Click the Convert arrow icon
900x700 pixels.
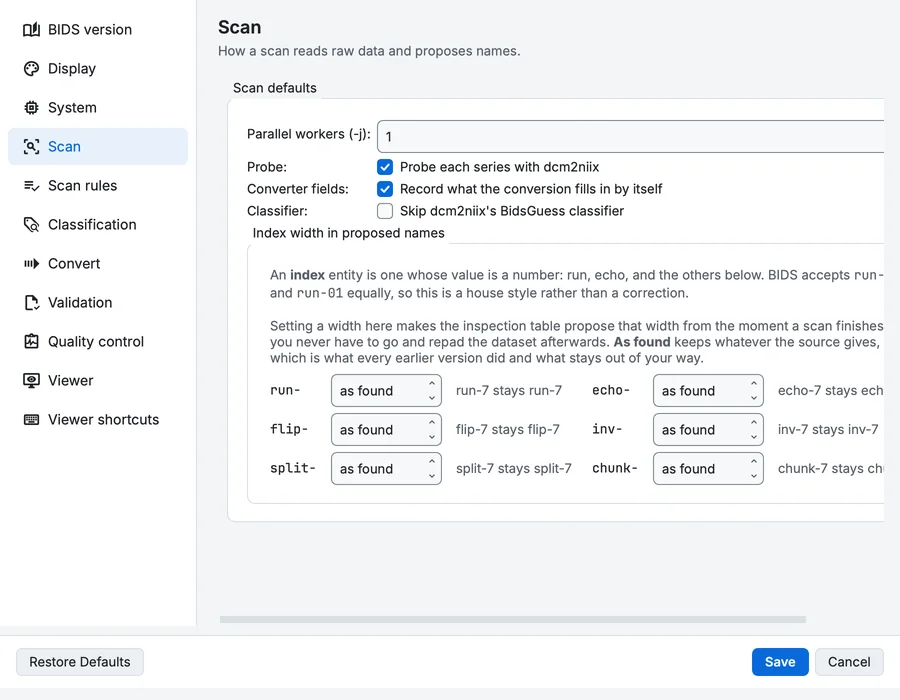tap(32, 263)
